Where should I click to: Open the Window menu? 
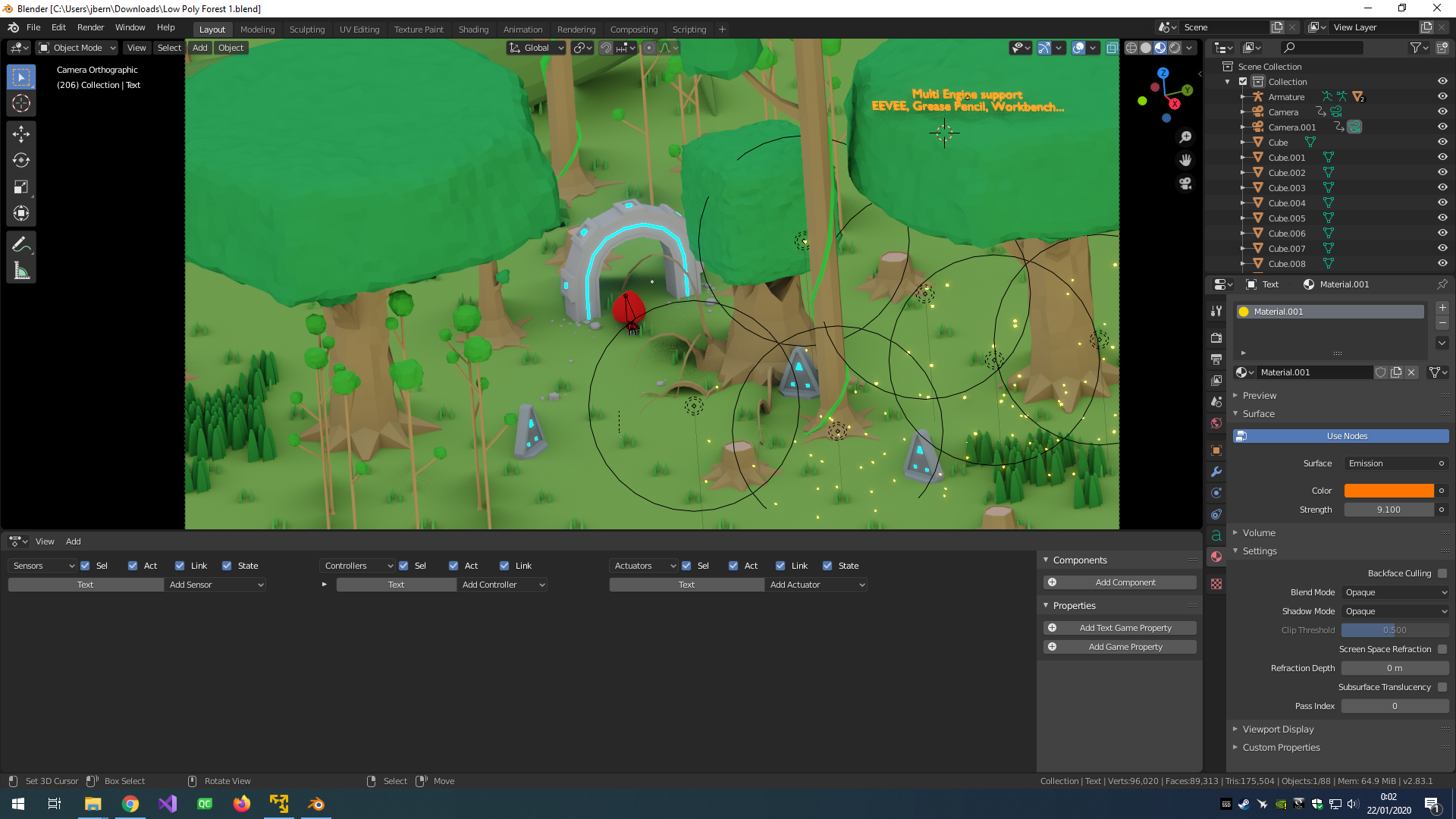click(130, 27)
